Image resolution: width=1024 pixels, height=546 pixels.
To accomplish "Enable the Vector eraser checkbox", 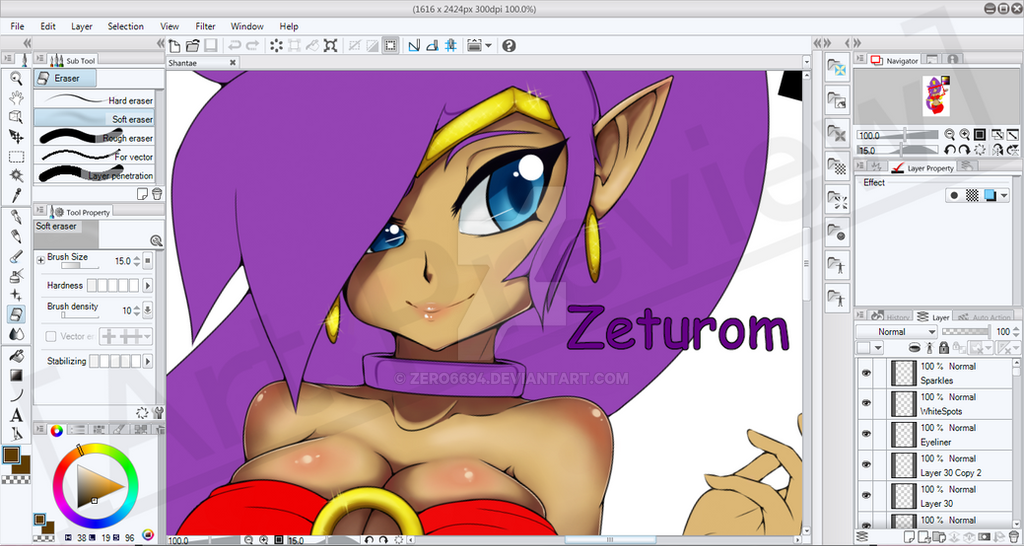I will click(51, 336).
